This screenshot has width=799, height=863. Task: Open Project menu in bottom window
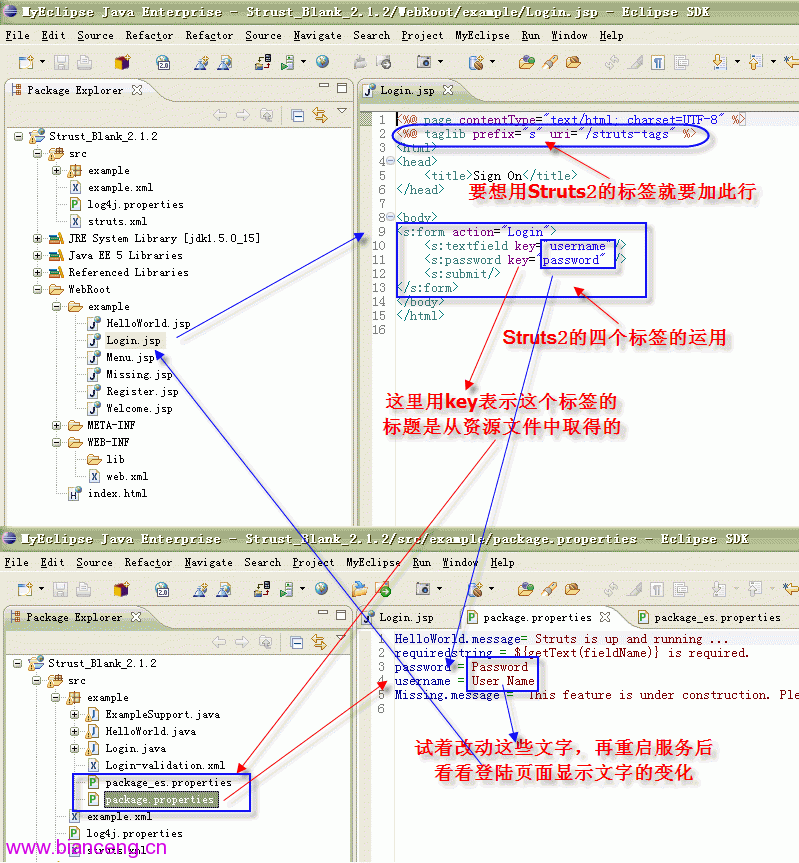pos(313,562)
